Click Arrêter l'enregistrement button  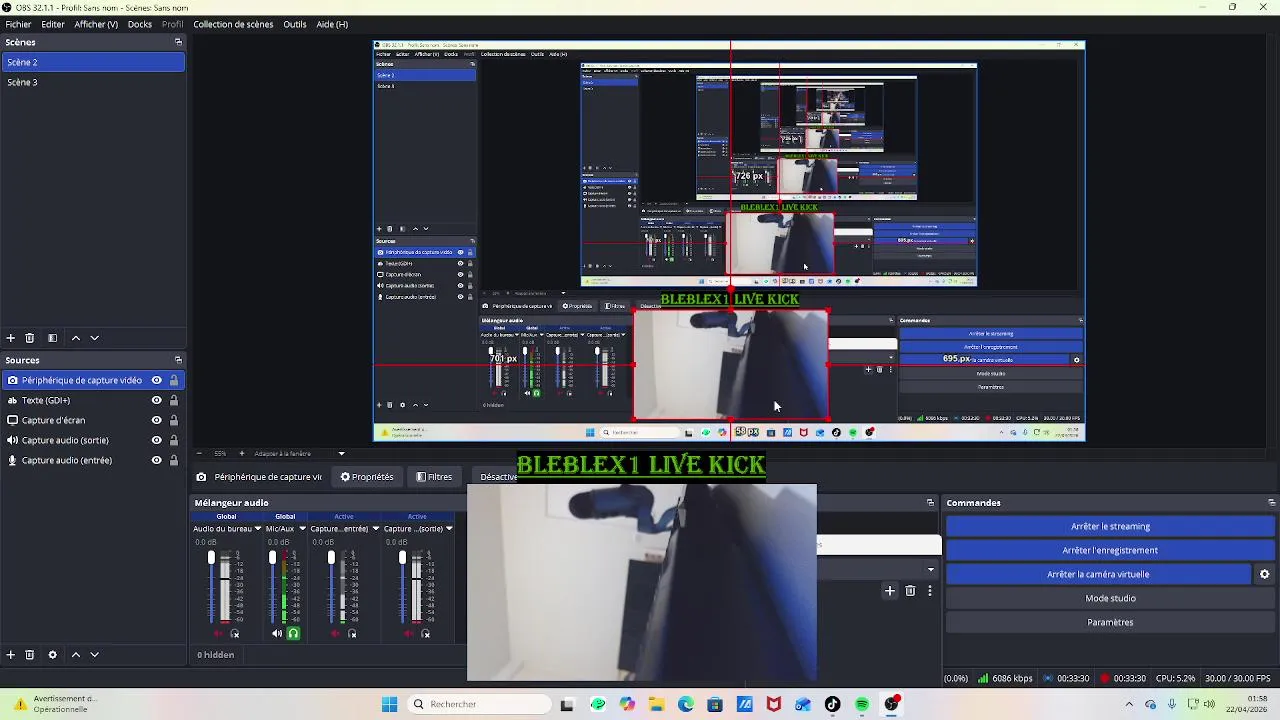1110,550
